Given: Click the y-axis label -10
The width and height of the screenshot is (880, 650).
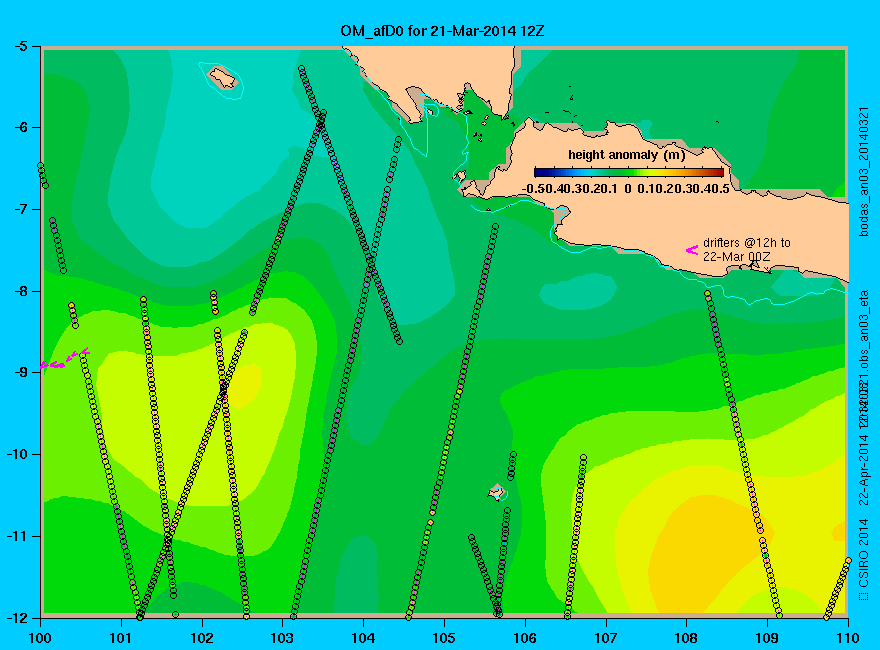Looking at the screenshot, I should (x=16, y=454).
